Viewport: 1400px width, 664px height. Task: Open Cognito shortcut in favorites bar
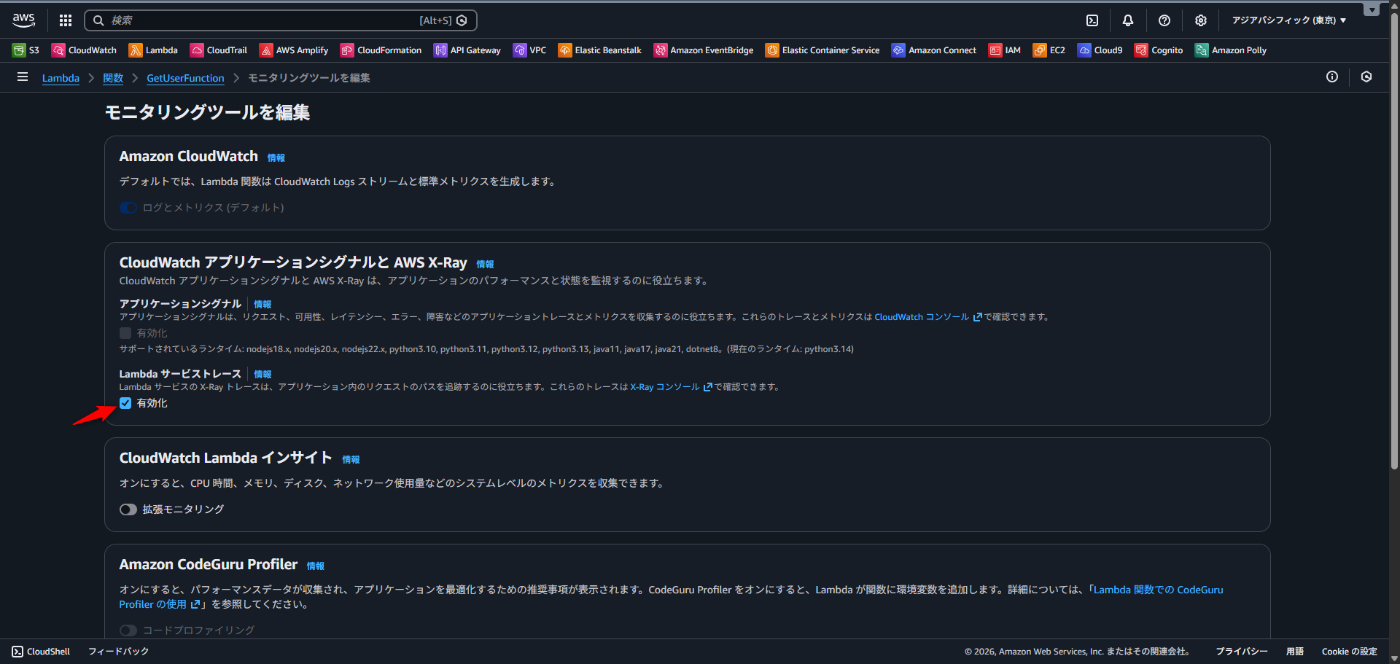point(1159,50)
